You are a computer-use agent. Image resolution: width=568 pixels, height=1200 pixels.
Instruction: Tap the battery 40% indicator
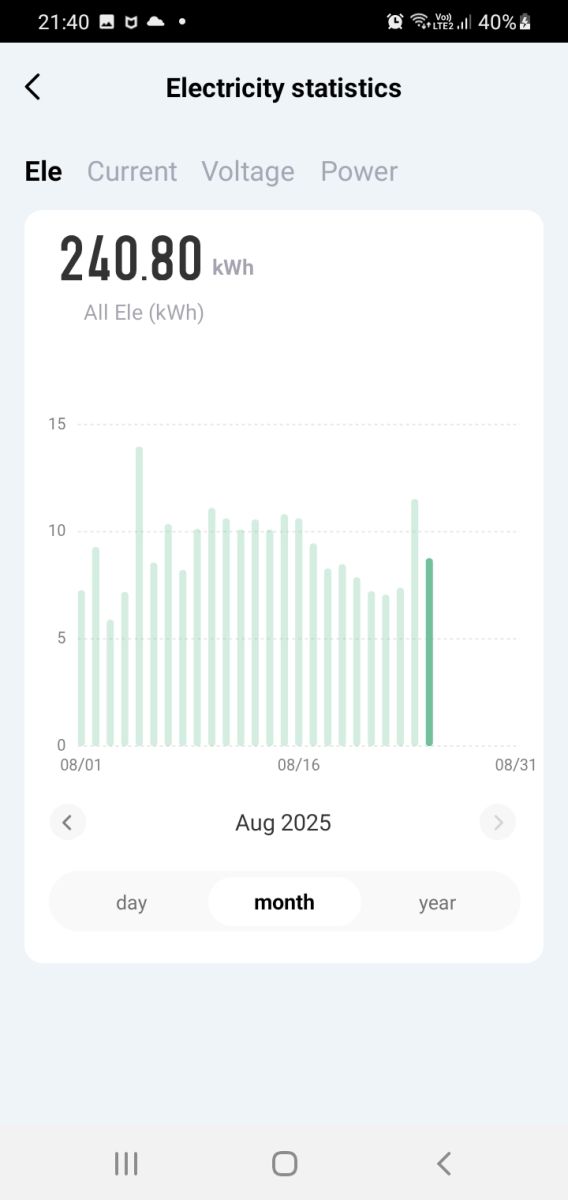point(505,21)
